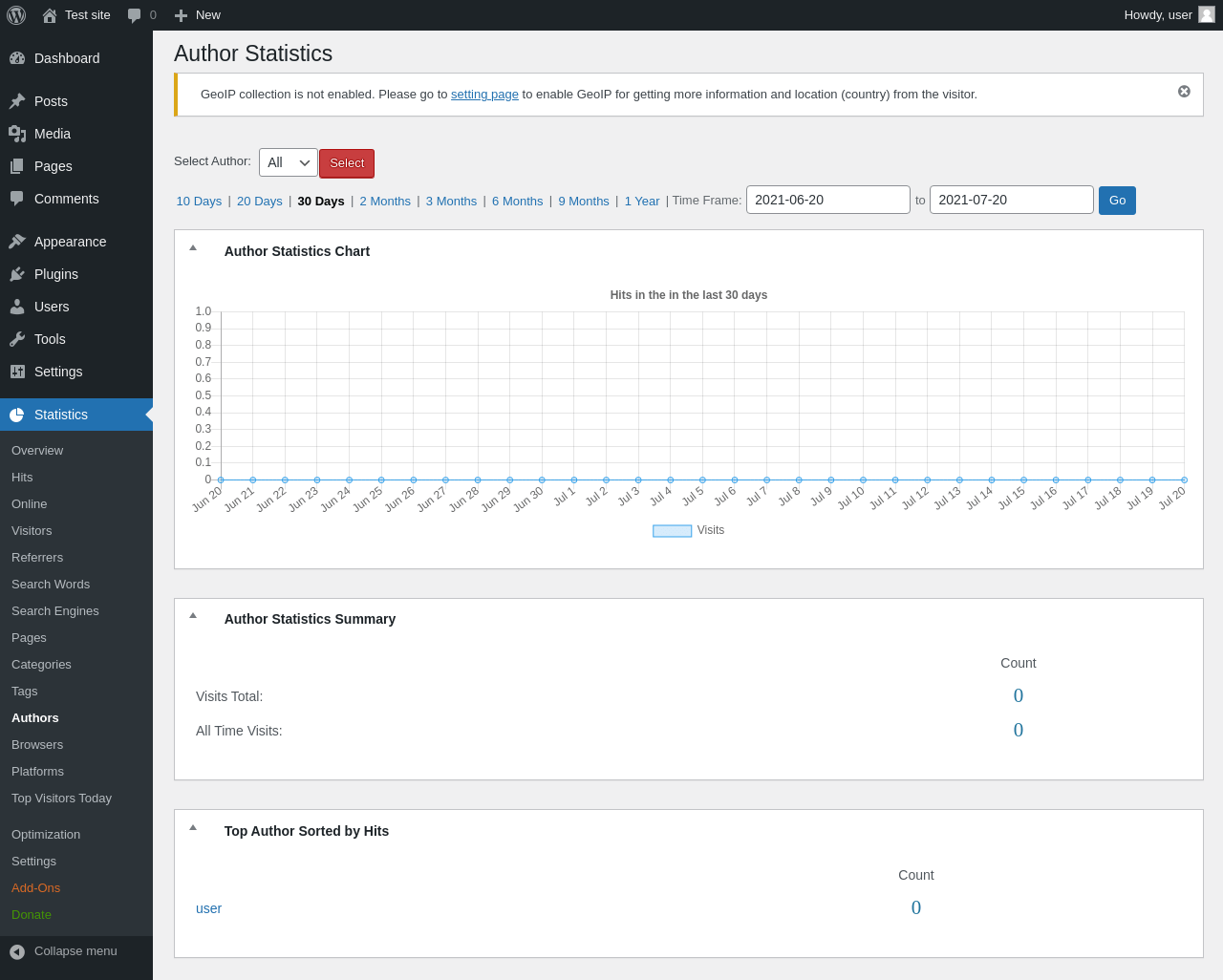Click the Appearance paintbrush icon
The image size is (1223, 980).
17,242
